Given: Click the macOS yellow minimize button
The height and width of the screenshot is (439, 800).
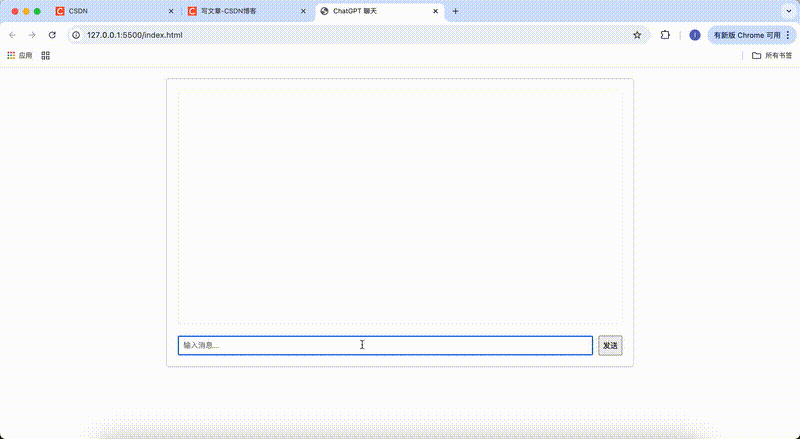Looking at the screenshot, I should 26,11.
